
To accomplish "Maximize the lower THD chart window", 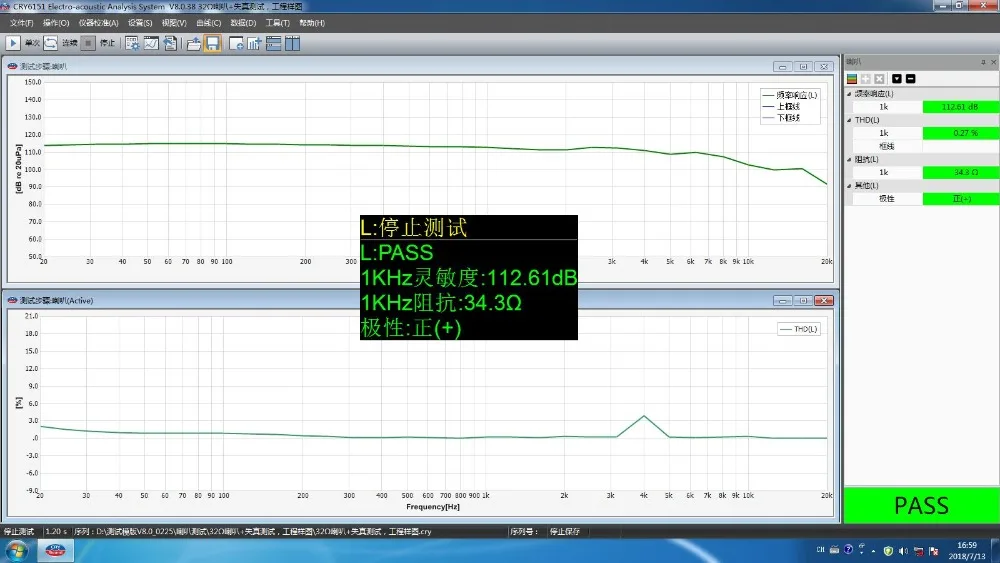I will click(804, 300).
